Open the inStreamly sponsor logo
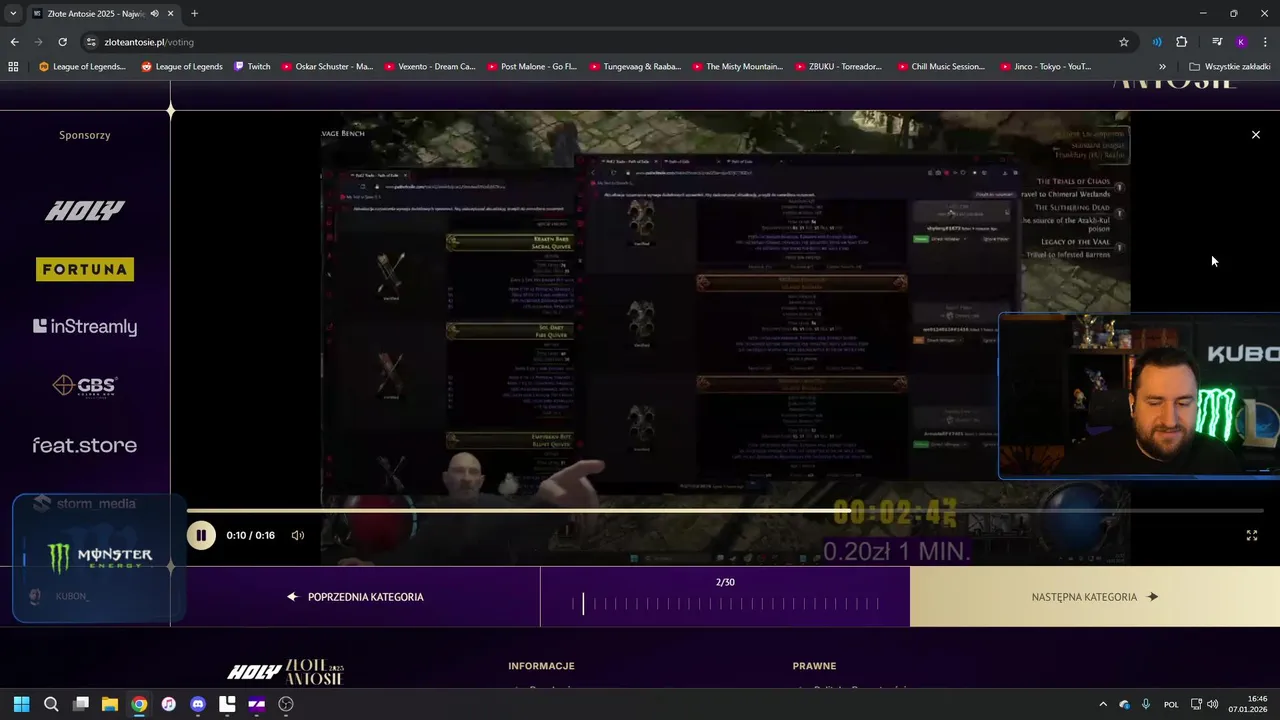Screen dimensions: 1280x720 (84, 327)
